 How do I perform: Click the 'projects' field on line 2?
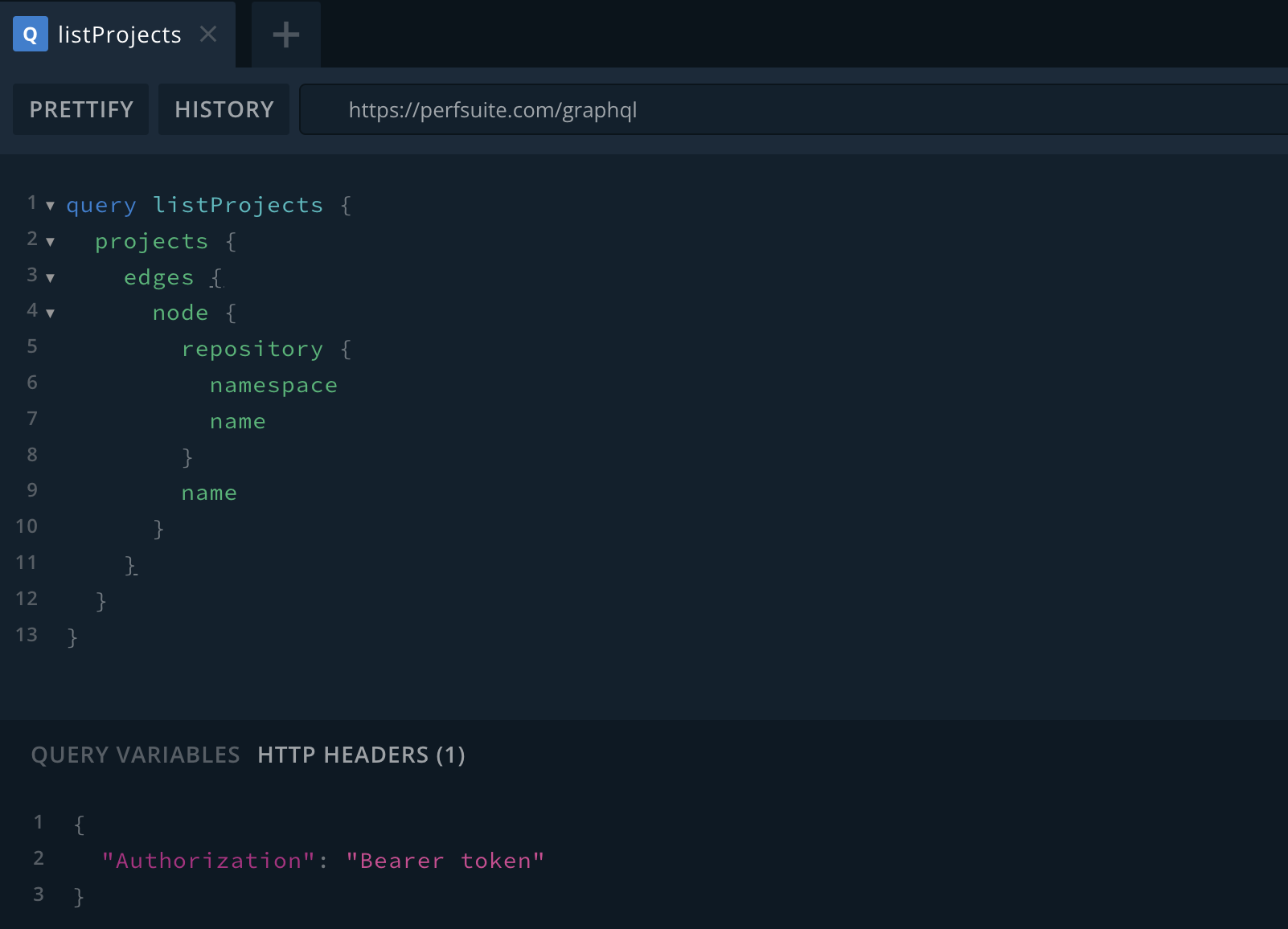pyautogui.click(x=152, y=241)
